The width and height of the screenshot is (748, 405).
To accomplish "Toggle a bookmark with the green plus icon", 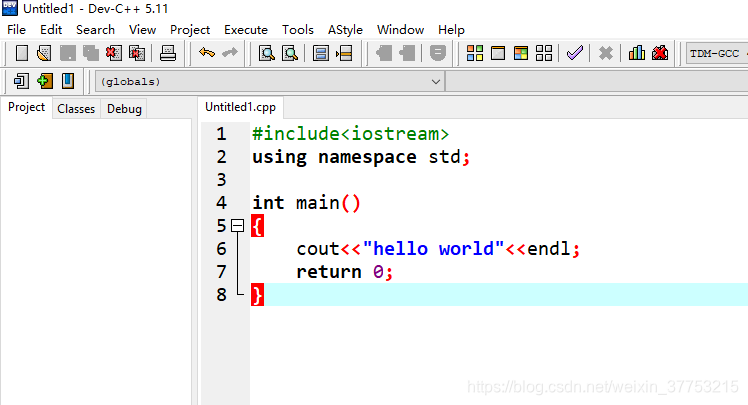I will pyautogui.click(x=44, y=81).
